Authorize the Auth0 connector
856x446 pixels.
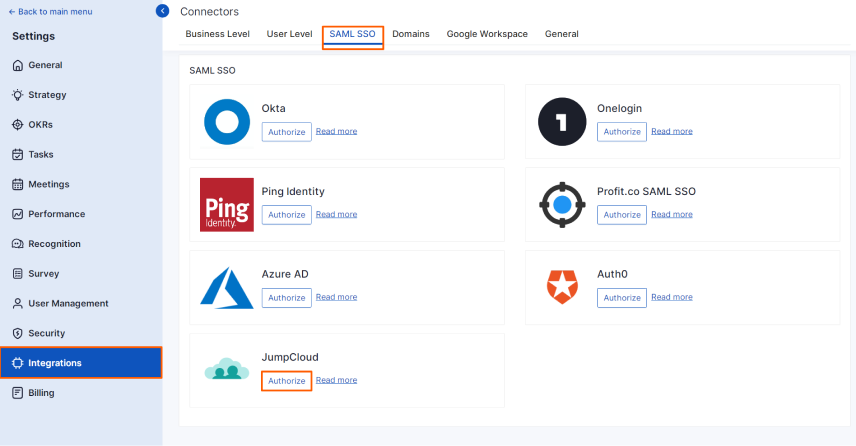tap(622, 298)
